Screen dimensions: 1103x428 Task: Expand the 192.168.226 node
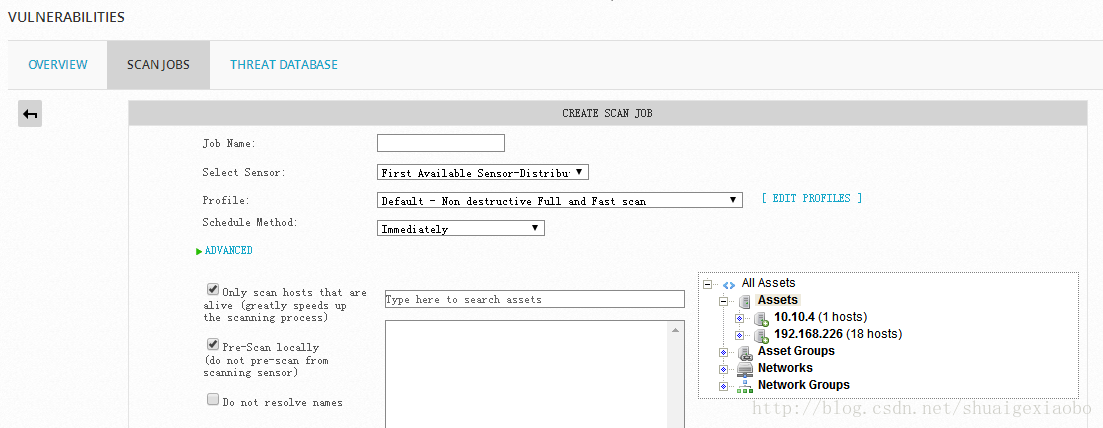coord(739,335)
